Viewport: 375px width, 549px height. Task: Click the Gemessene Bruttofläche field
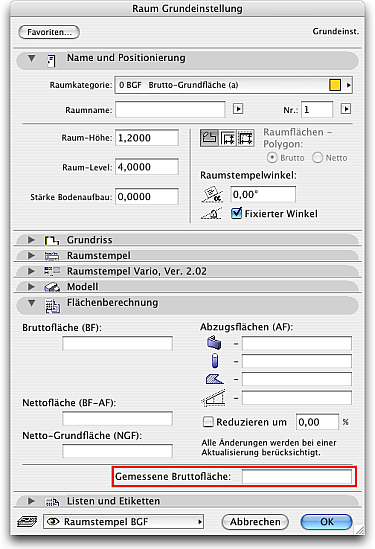297,477
